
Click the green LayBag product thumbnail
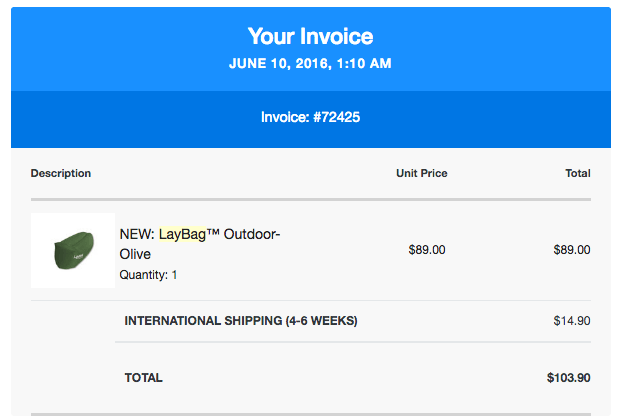click(x=73, y=251)
